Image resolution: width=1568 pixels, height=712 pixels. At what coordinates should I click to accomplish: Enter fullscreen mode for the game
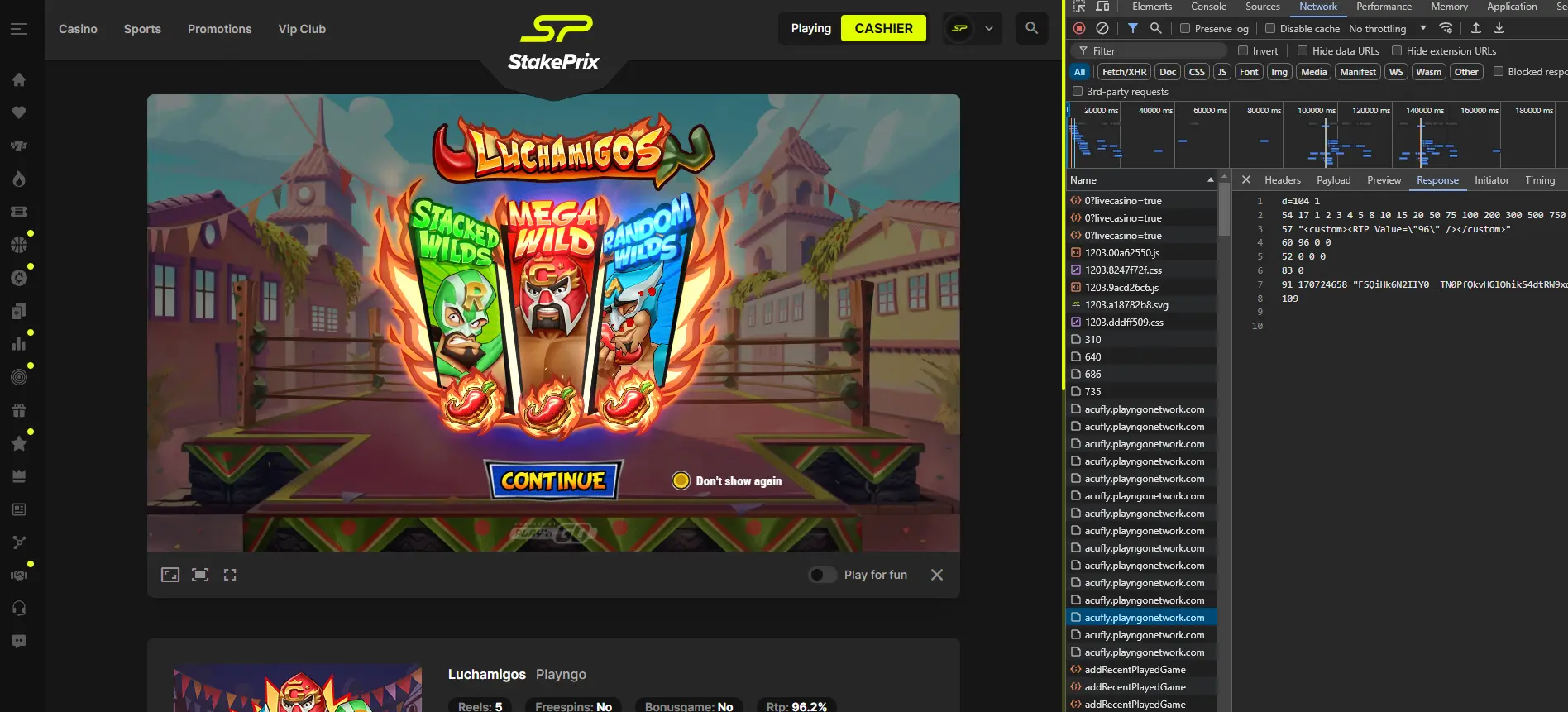click(x=200, y=575)
